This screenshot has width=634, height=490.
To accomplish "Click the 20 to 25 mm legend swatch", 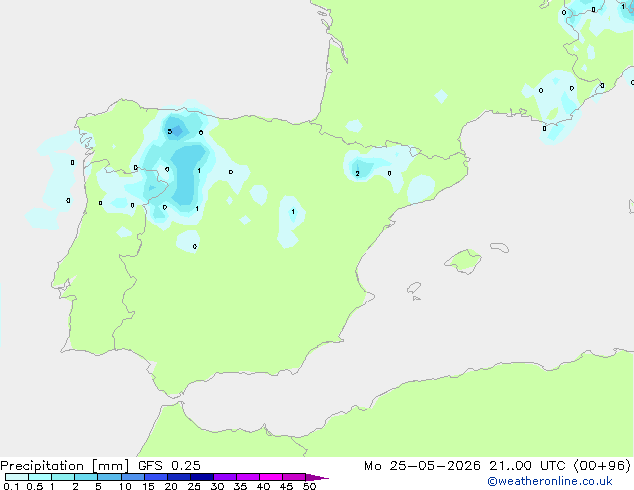I will point(179,477).
